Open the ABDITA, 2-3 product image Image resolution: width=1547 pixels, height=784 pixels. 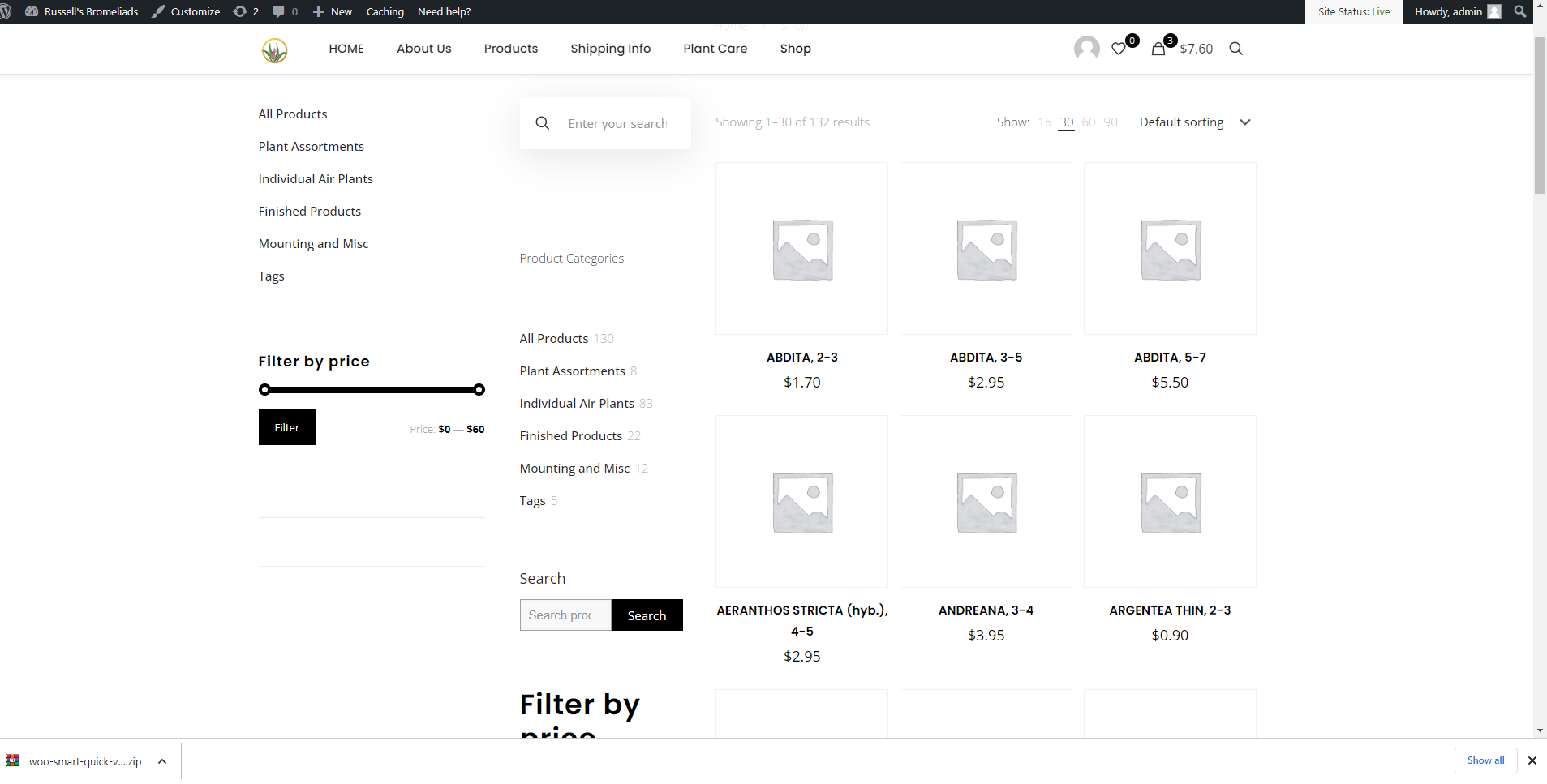802,249
